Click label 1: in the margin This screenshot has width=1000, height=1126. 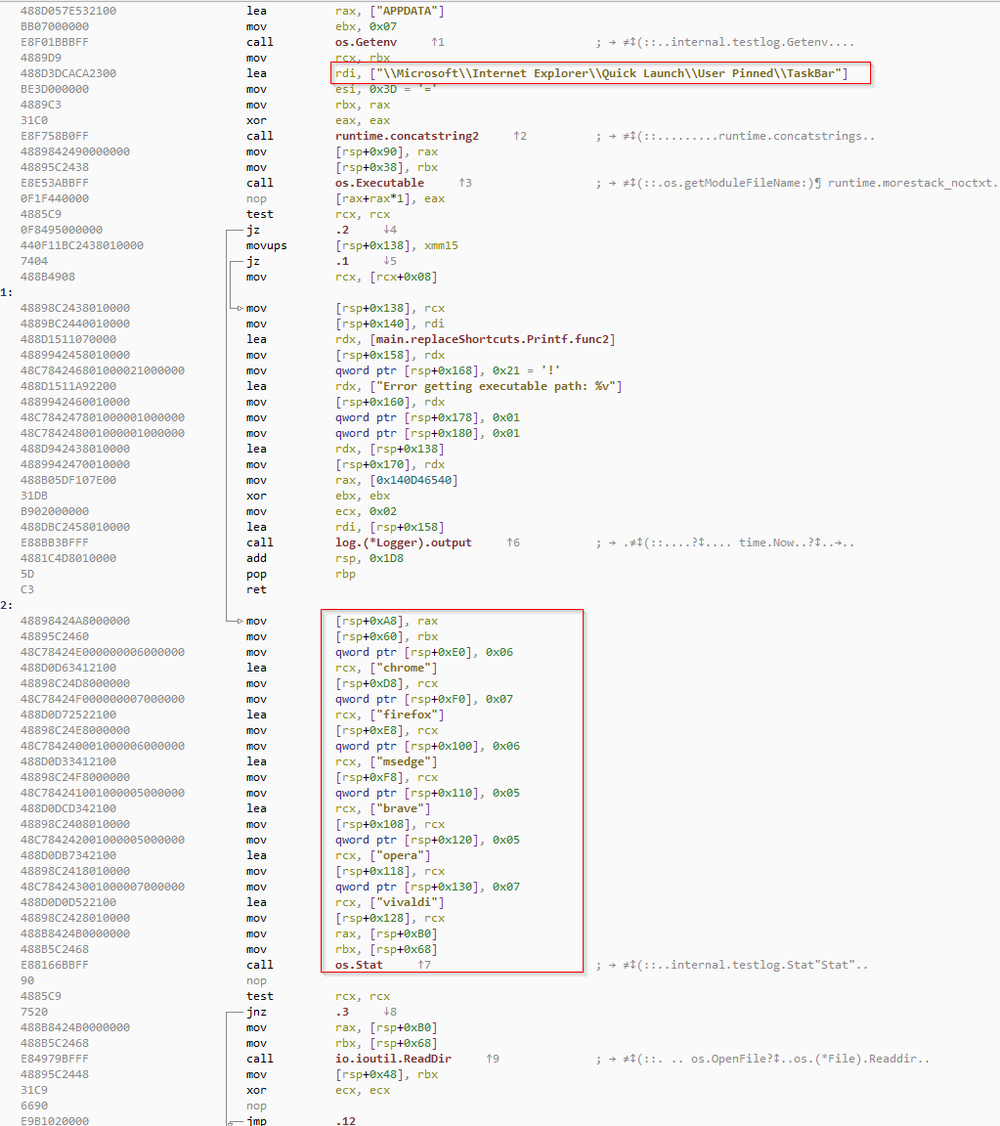pos(6,292)
